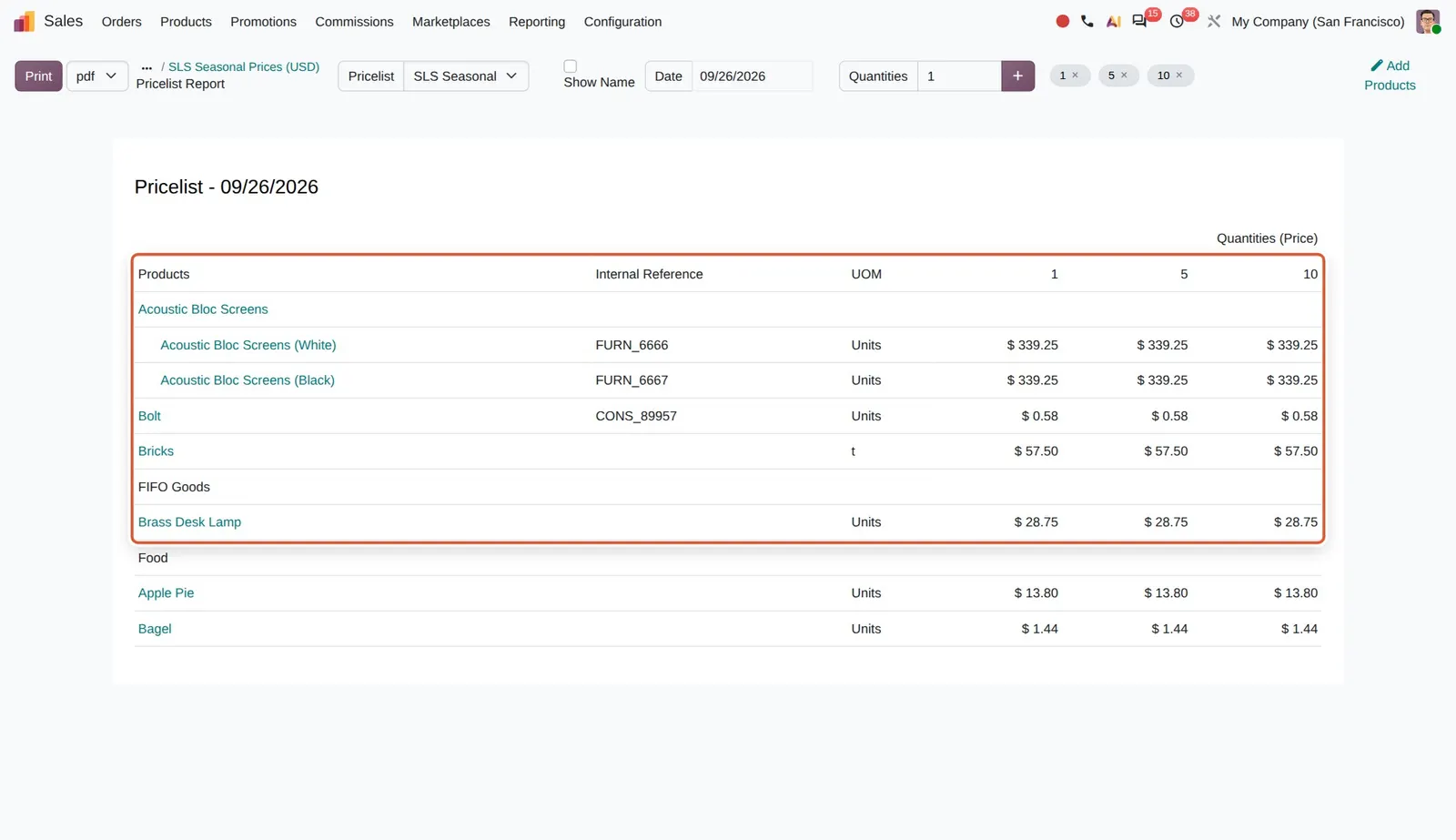Click the FURN_6666 reference cell

point(632,345)
